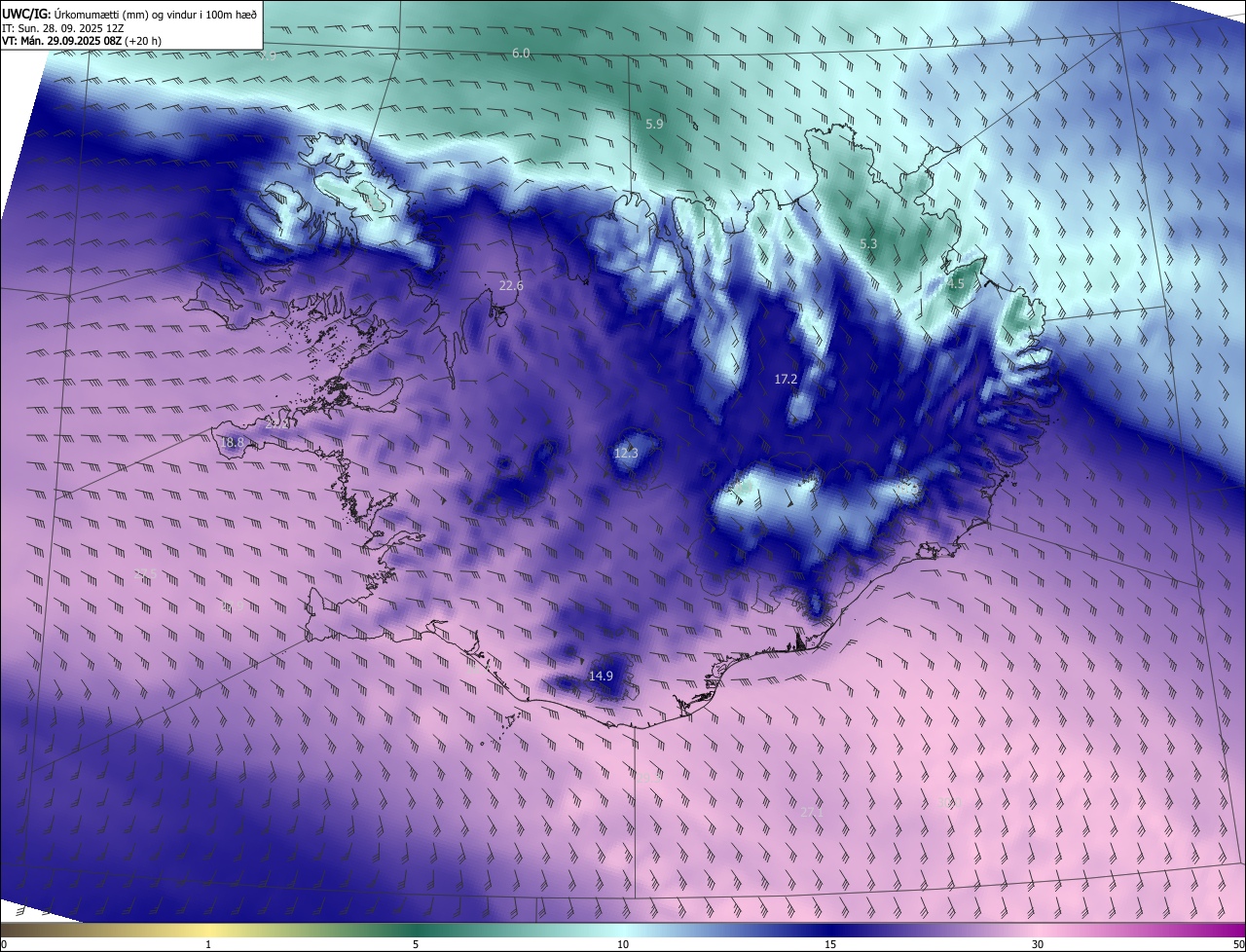Click the 14.9 value near the south coast

click(x=602, y=676)
